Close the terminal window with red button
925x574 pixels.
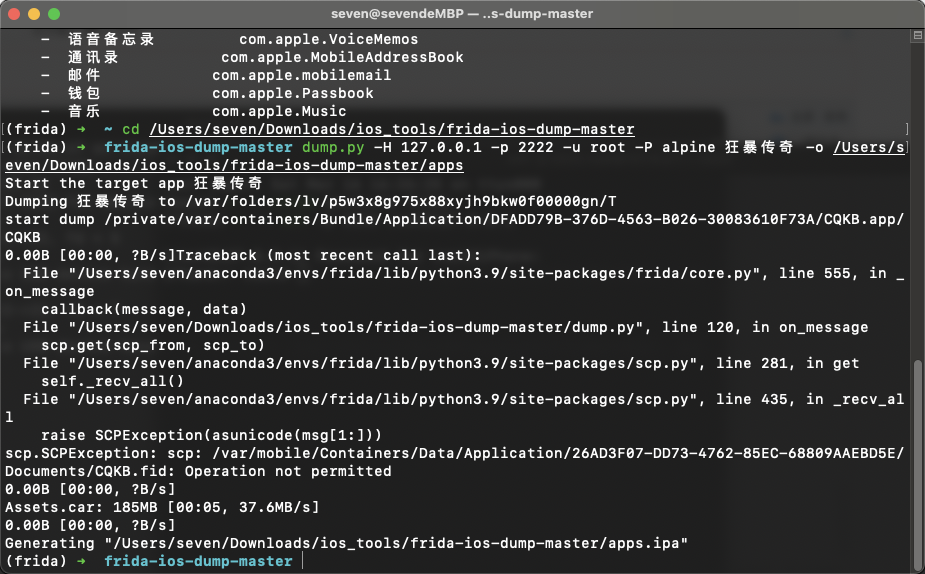pyautogui.click(x=14, y=14)
